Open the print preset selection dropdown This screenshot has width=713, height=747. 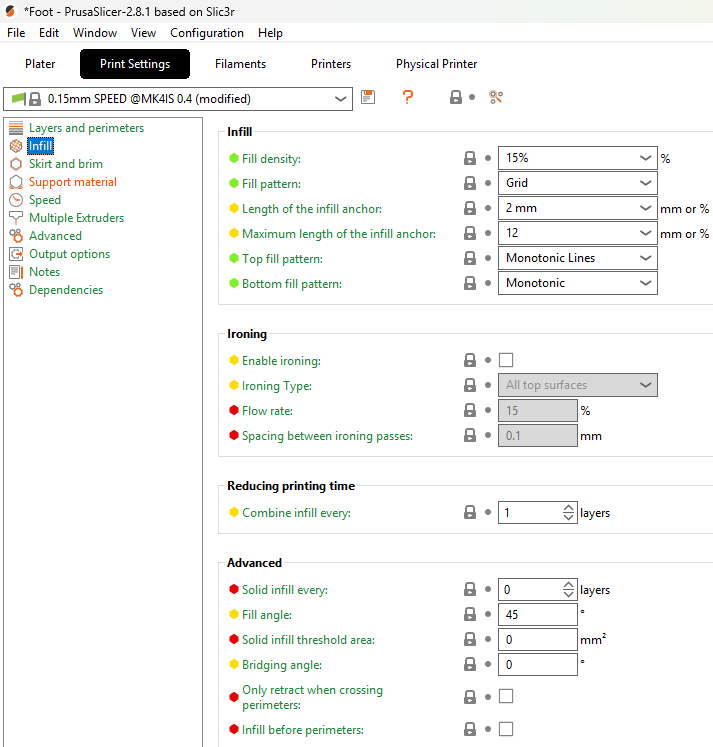point(178,99)
